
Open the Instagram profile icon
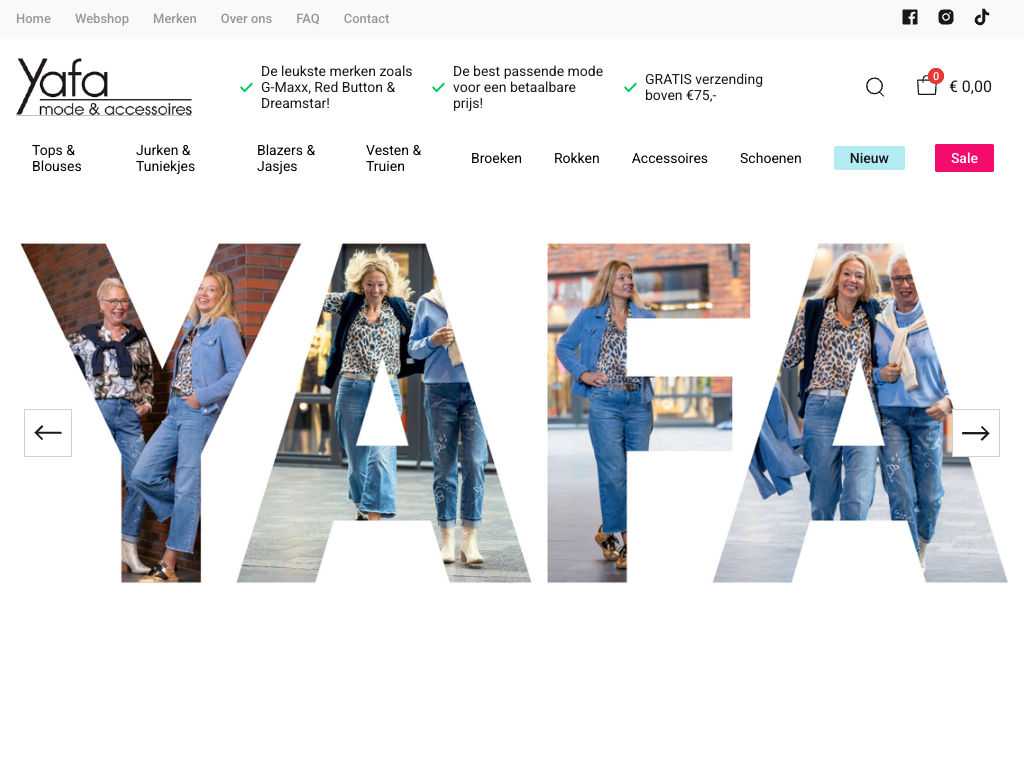(x=946, y=17)
